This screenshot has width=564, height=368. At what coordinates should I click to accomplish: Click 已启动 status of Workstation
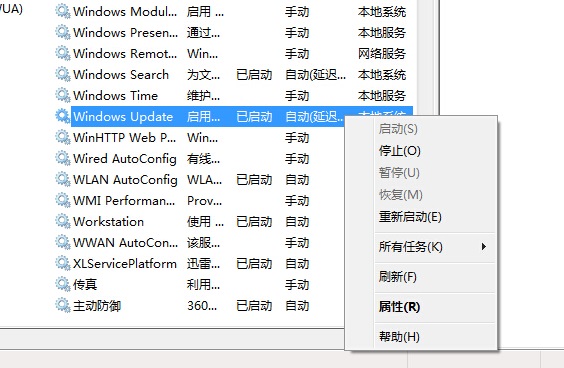(254, 221)
